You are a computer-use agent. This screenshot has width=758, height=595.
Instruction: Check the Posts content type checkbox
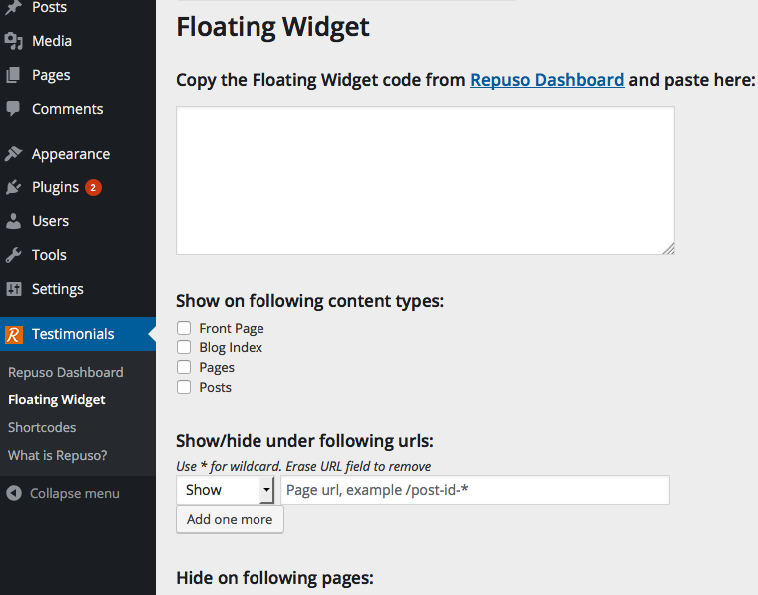click(x=184, y=387)
